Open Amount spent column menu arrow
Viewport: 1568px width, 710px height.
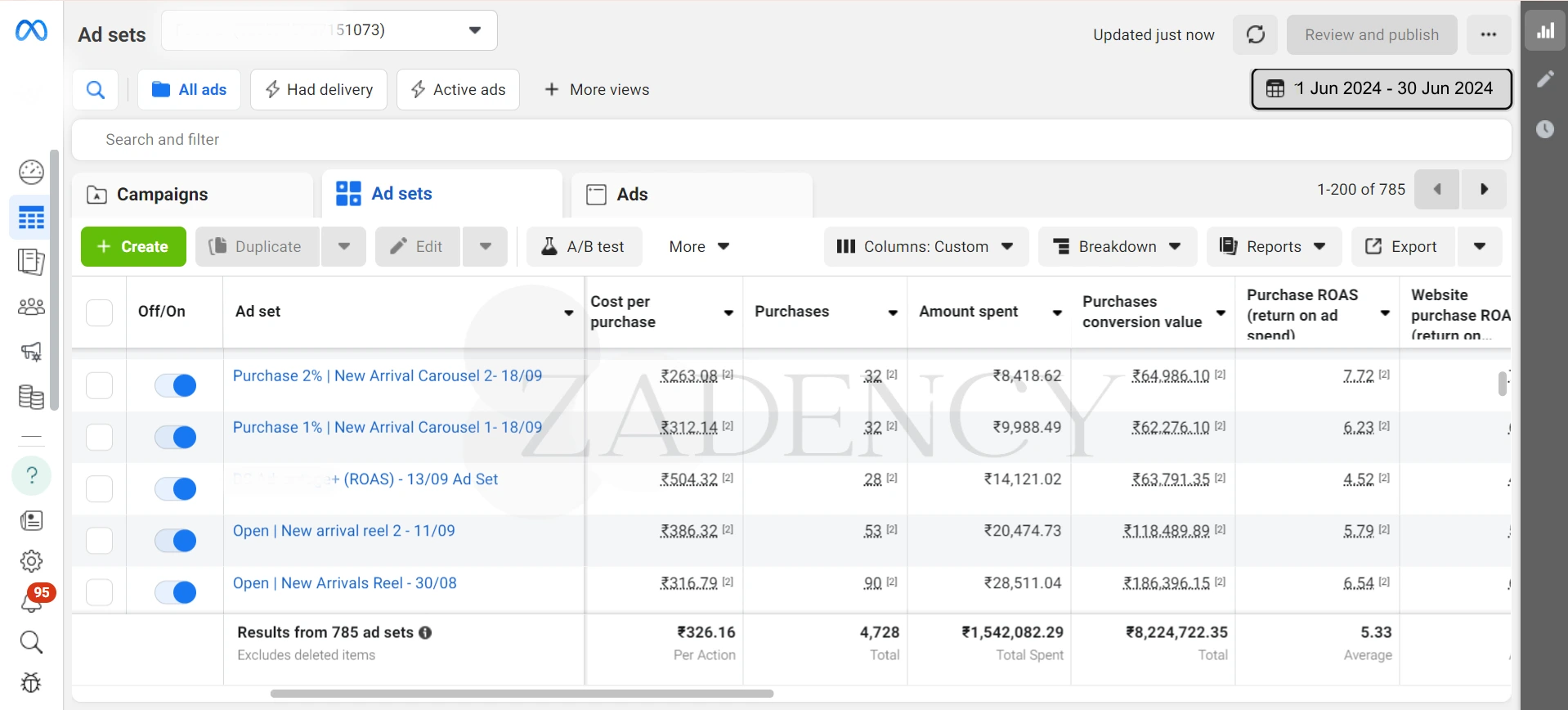point(1057,313)
